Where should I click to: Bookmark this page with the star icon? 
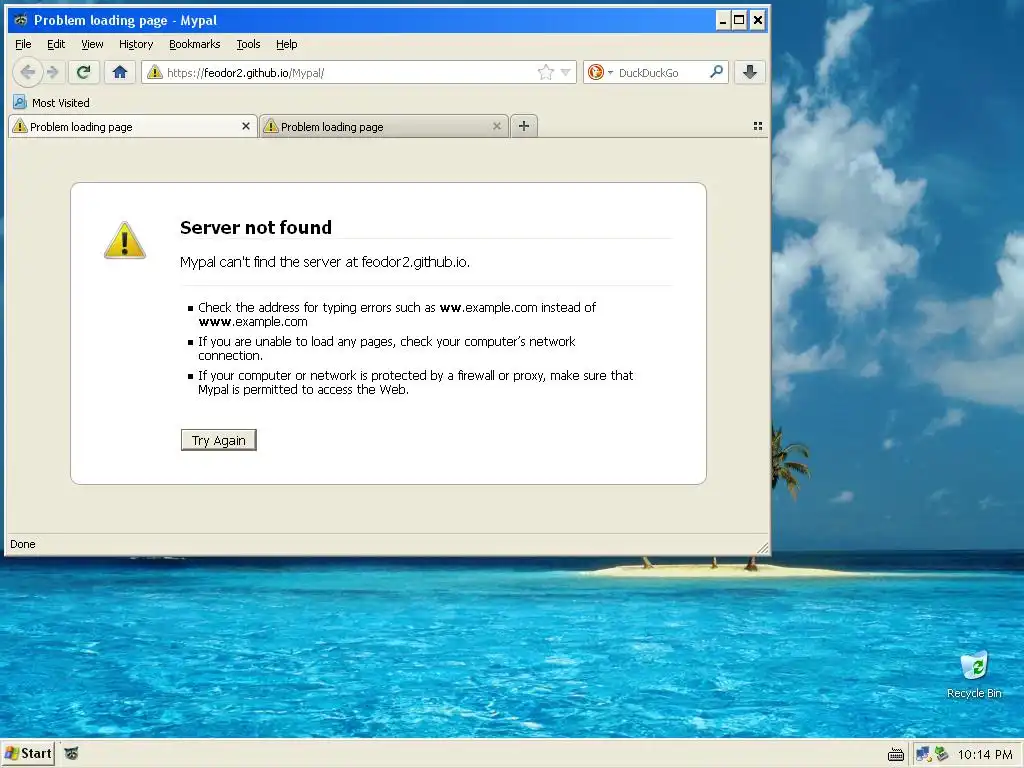tap(545, 72)
